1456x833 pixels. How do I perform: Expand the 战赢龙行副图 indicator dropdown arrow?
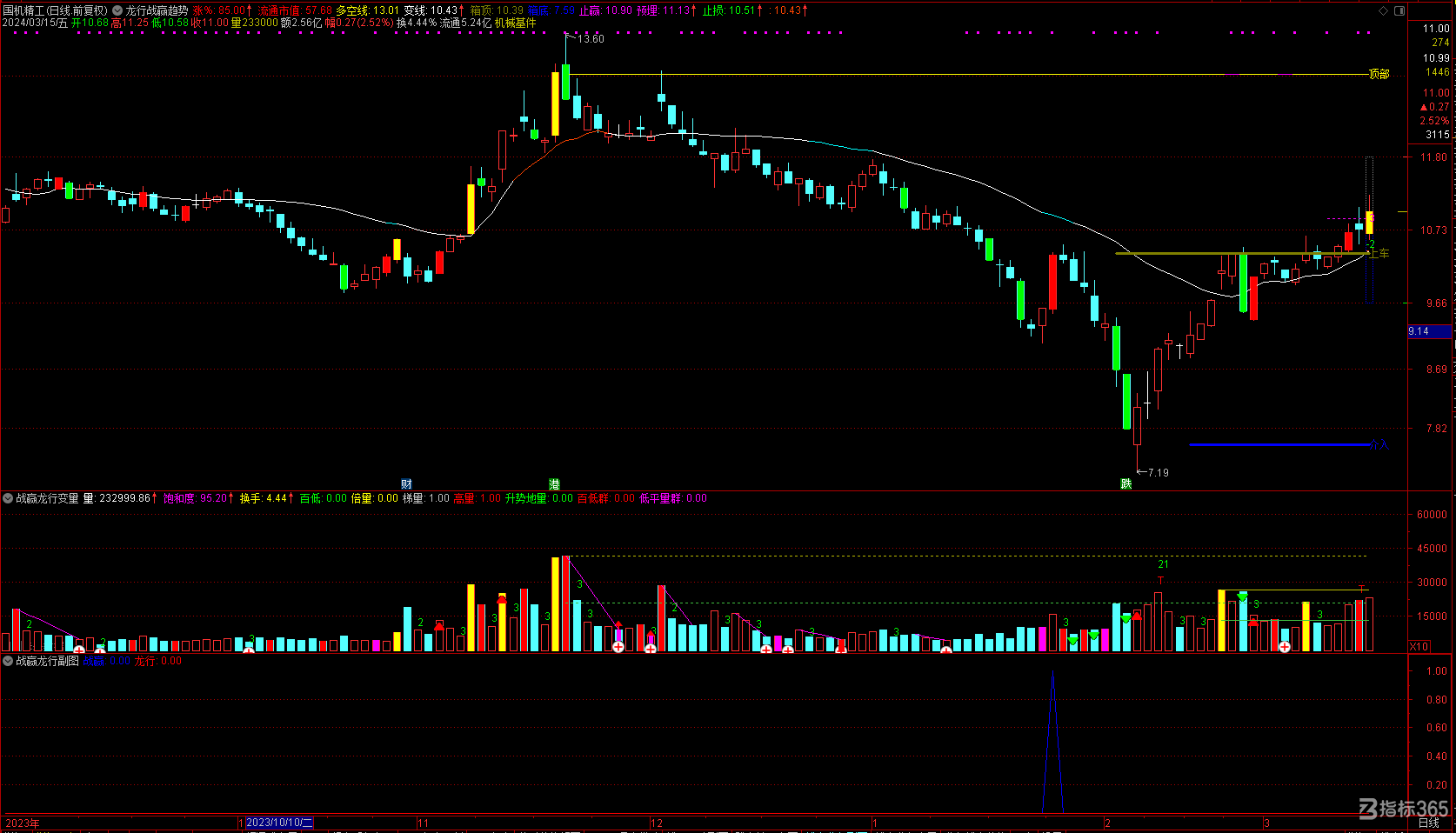(8, 661)
